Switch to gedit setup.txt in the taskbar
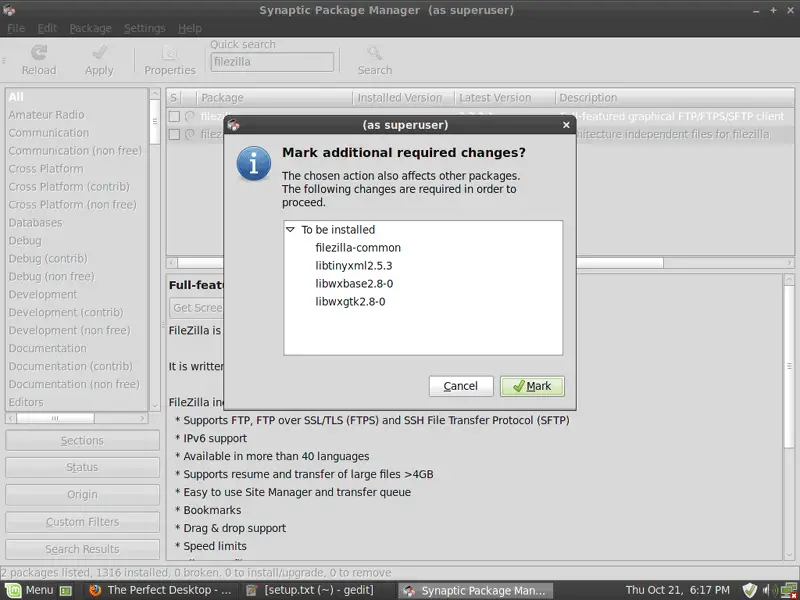The height and width of the screenshot is (600, 800). [318, 590]
